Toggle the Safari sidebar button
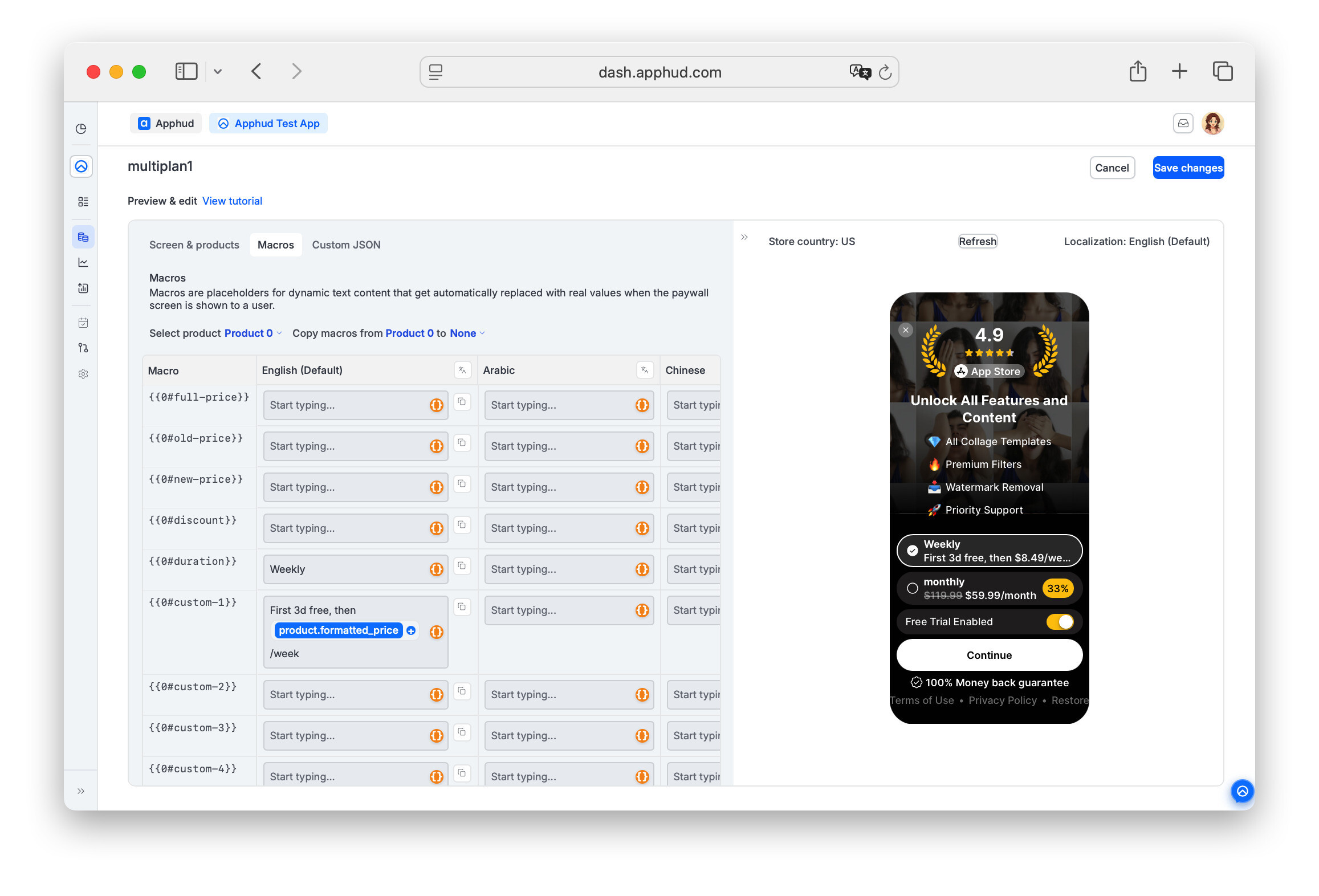1319x896 pixels. click(x=186, y=71)
